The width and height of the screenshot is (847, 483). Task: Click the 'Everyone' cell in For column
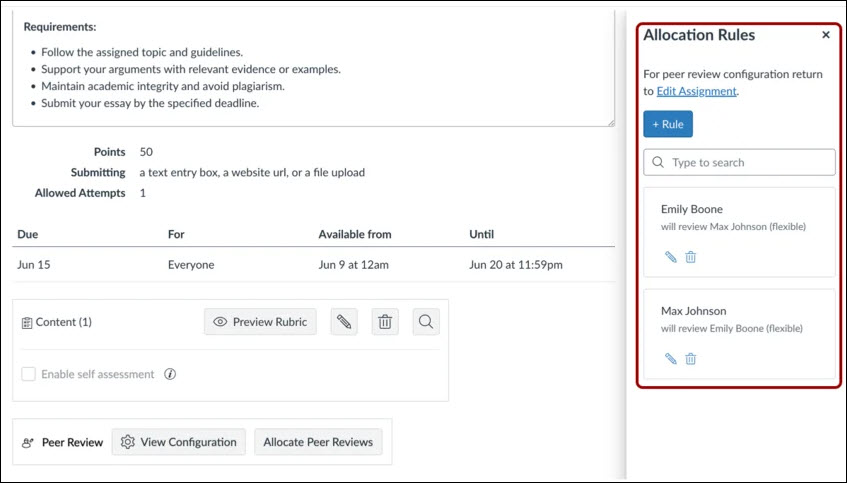191,265
